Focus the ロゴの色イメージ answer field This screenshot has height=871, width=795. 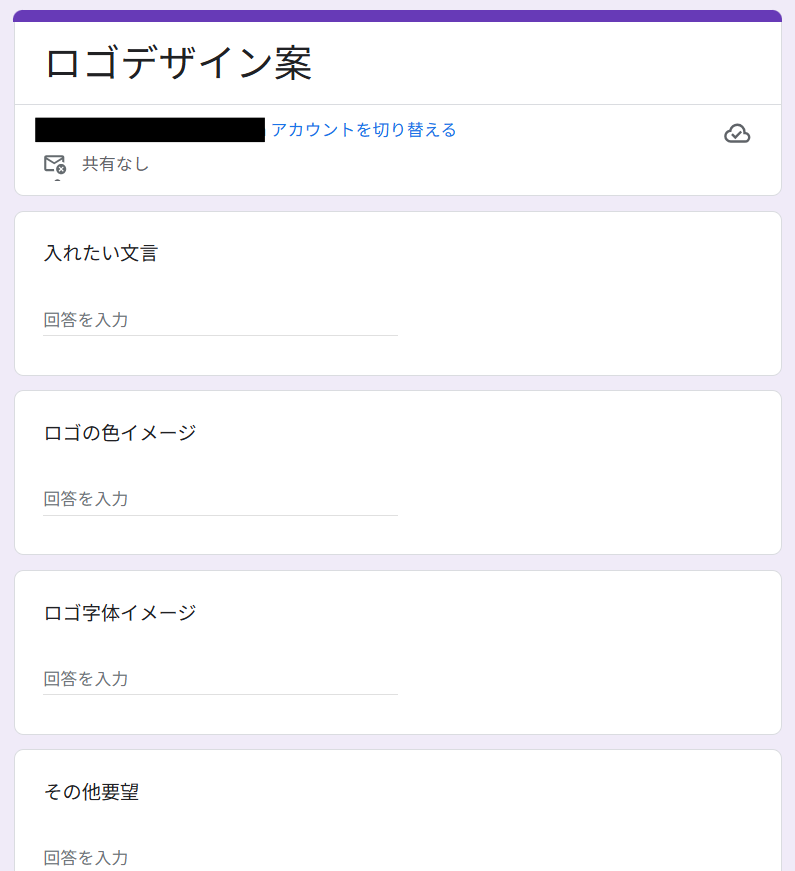coord(220,499)
